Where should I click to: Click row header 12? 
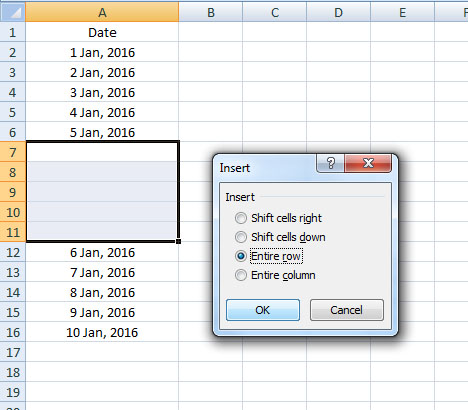pyautogui.click(x=13, y=252)
